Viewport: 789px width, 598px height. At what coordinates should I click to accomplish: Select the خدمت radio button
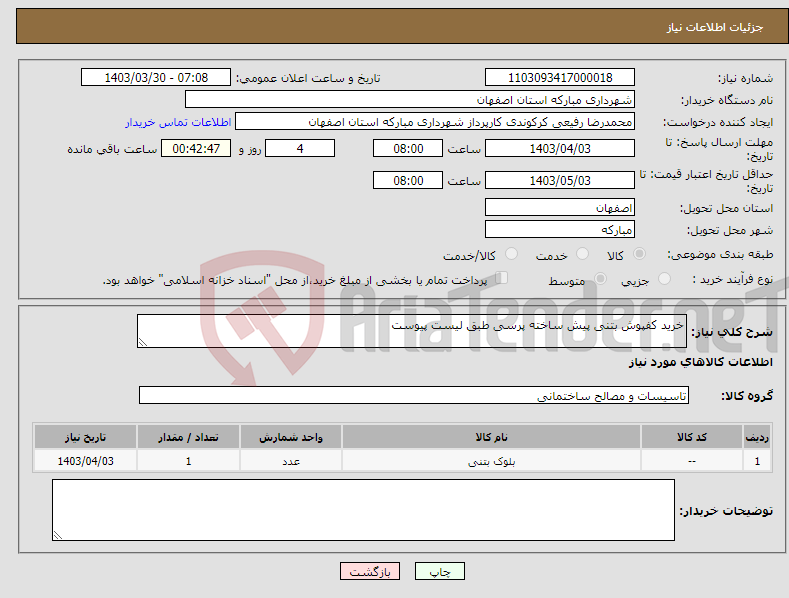pos(582,254)
